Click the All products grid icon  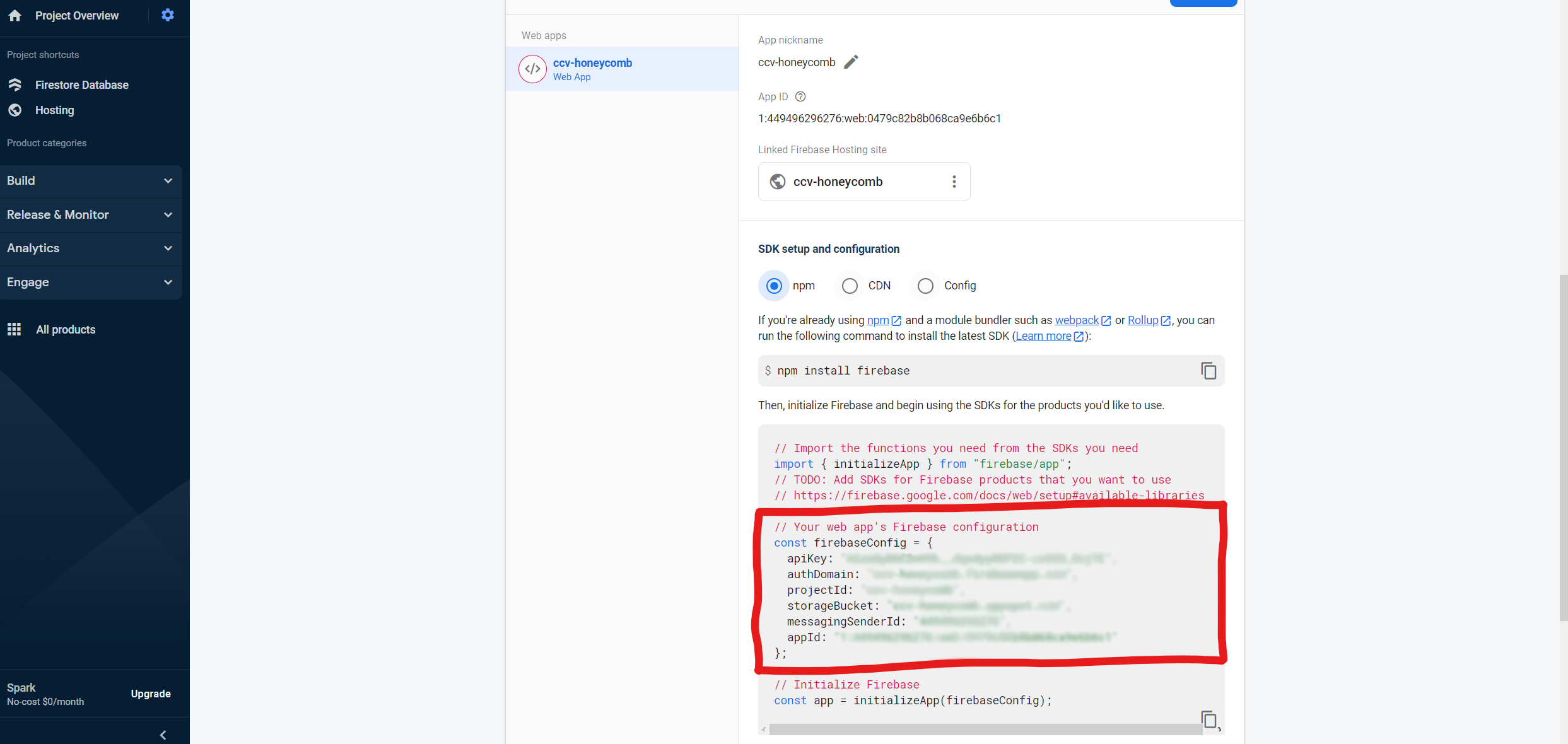pyautogui.click(x=15, y=329)
